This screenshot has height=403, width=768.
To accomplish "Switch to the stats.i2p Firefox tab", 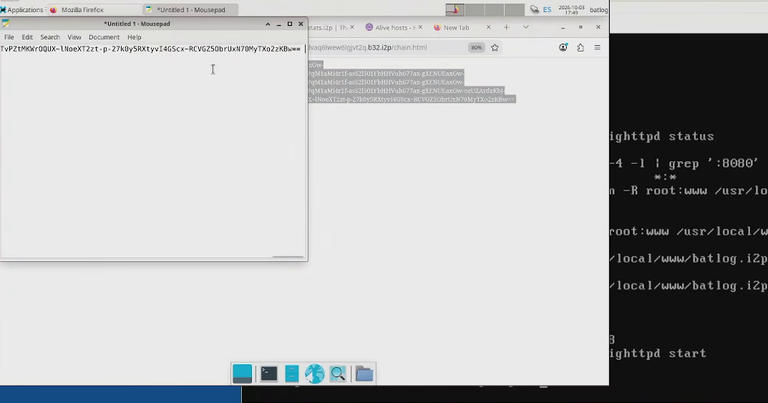I will pyautogui.click(x=327, y=28).
